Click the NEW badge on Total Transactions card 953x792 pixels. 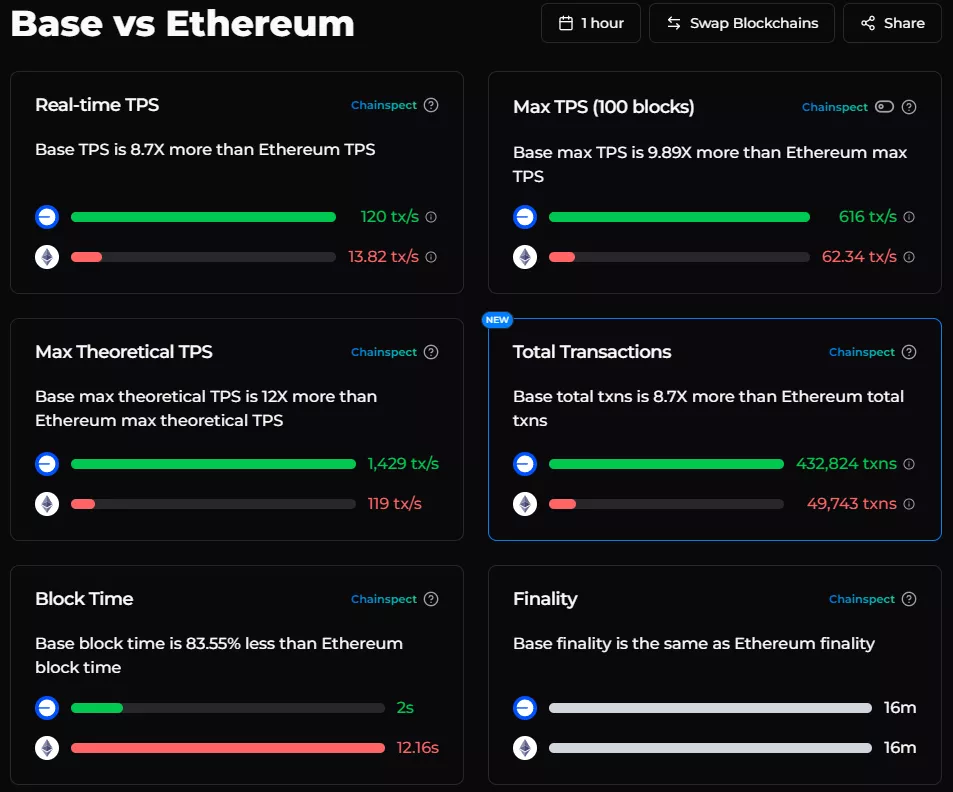point(497,320)
